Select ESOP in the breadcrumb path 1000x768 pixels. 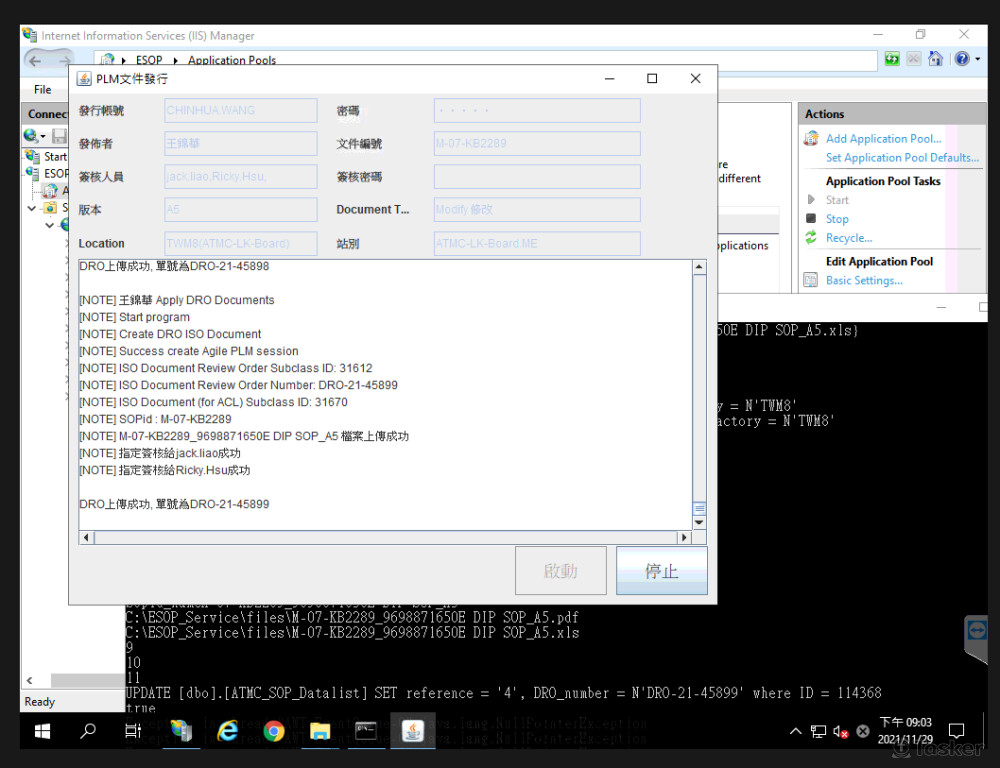149,60
